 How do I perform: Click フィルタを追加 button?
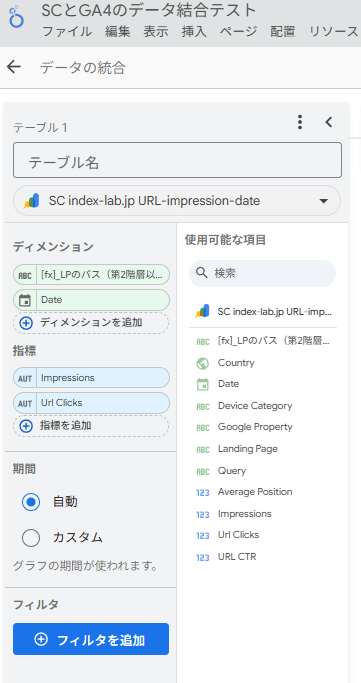(x=91, y=639)
